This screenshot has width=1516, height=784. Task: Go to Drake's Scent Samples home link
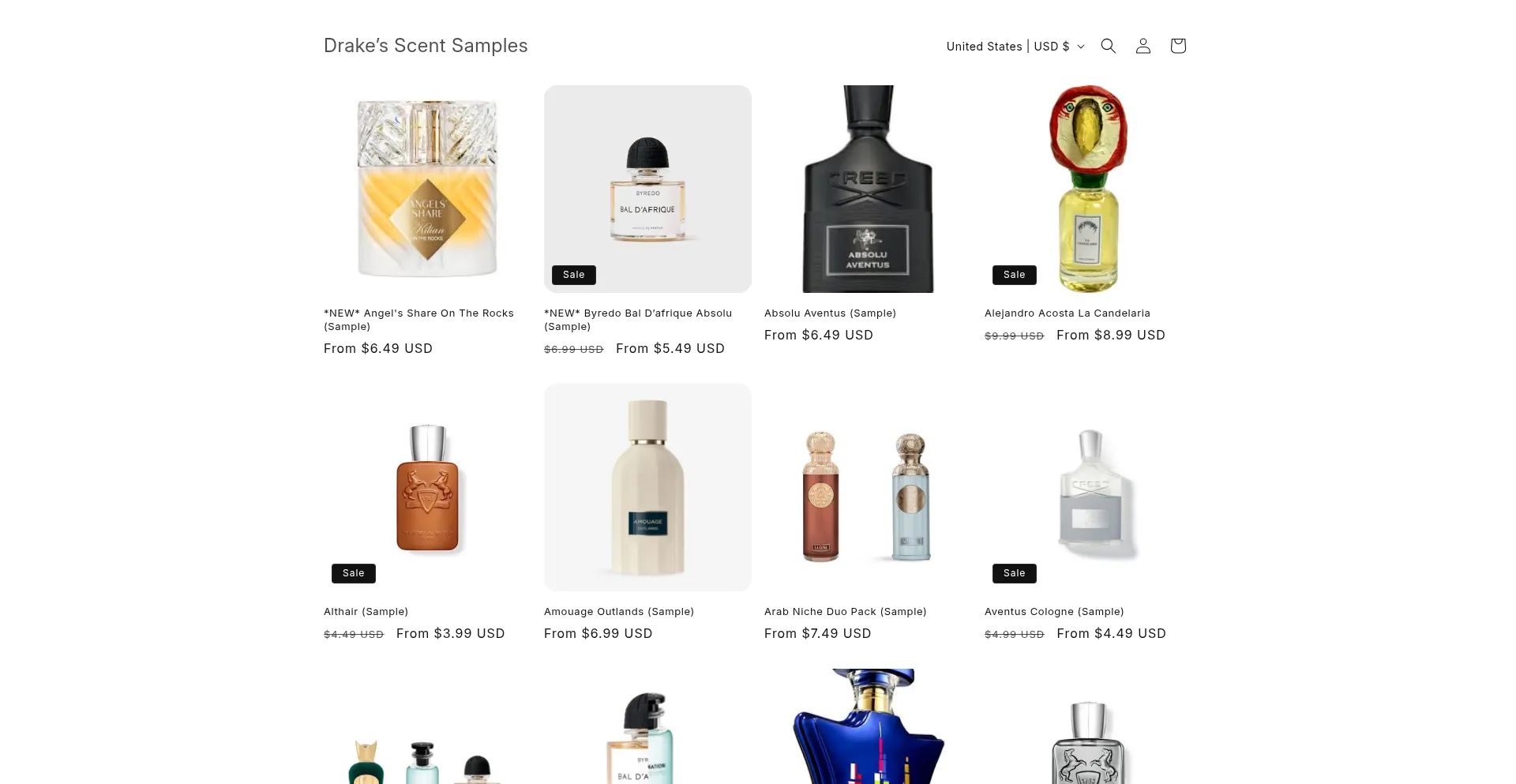point(426,46)
